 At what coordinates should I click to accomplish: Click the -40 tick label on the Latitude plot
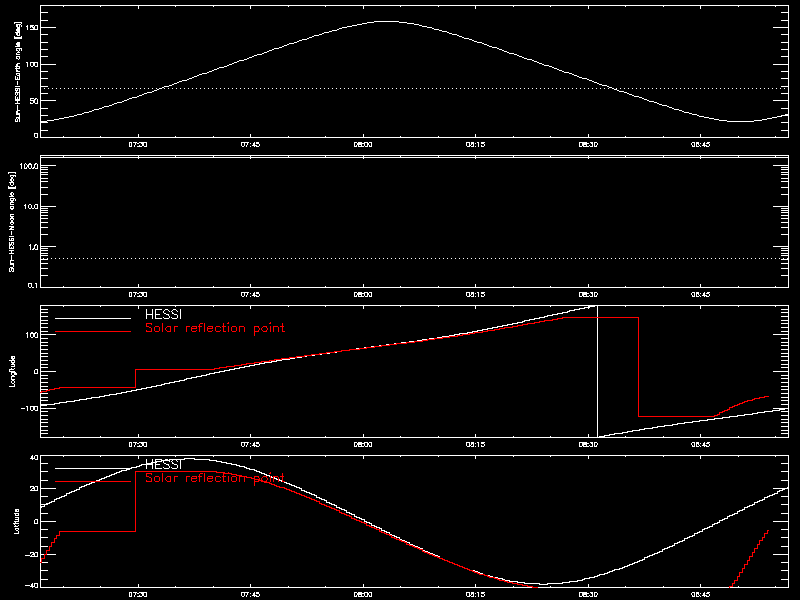33,585
